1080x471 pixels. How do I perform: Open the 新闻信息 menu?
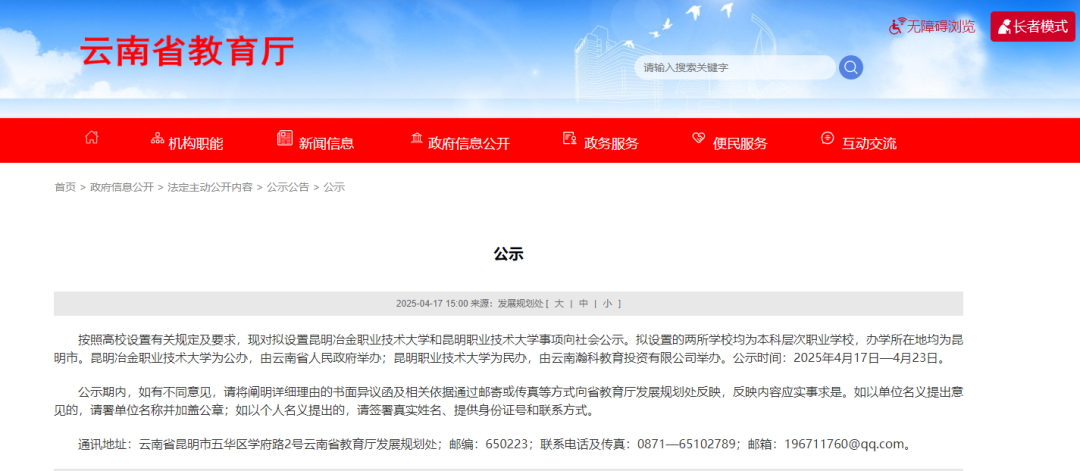pyautogui.click(x=326, y=144)
